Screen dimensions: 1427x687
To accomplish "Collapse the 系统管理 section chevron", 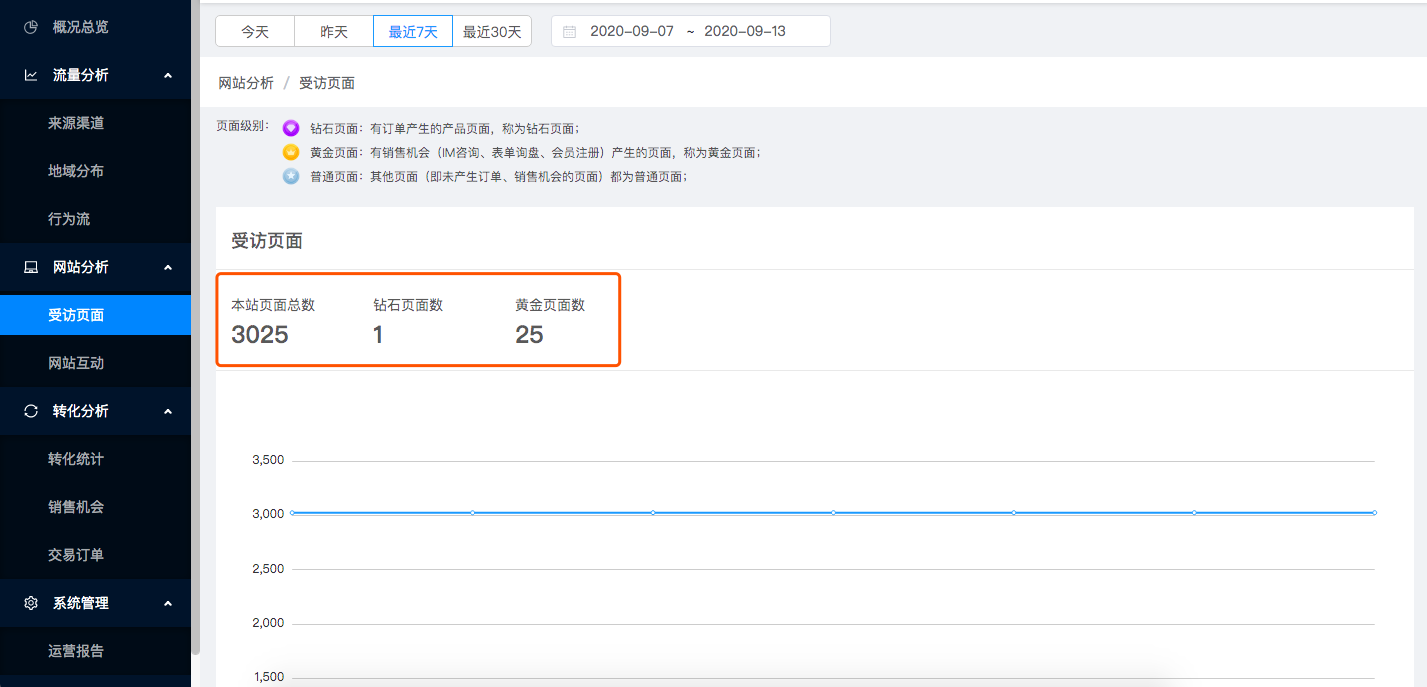I will [168, 603].
